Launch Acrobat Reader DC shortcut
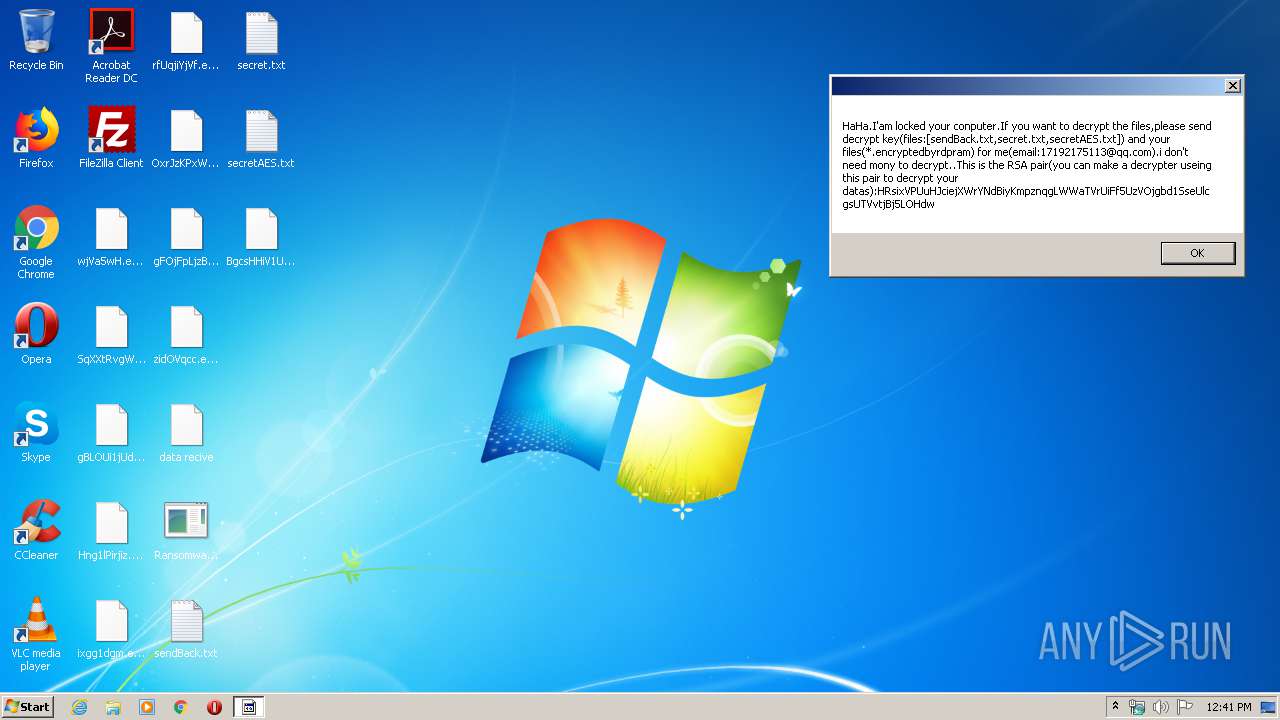This screenshot has width=1280, height=720. coord(111,45)
